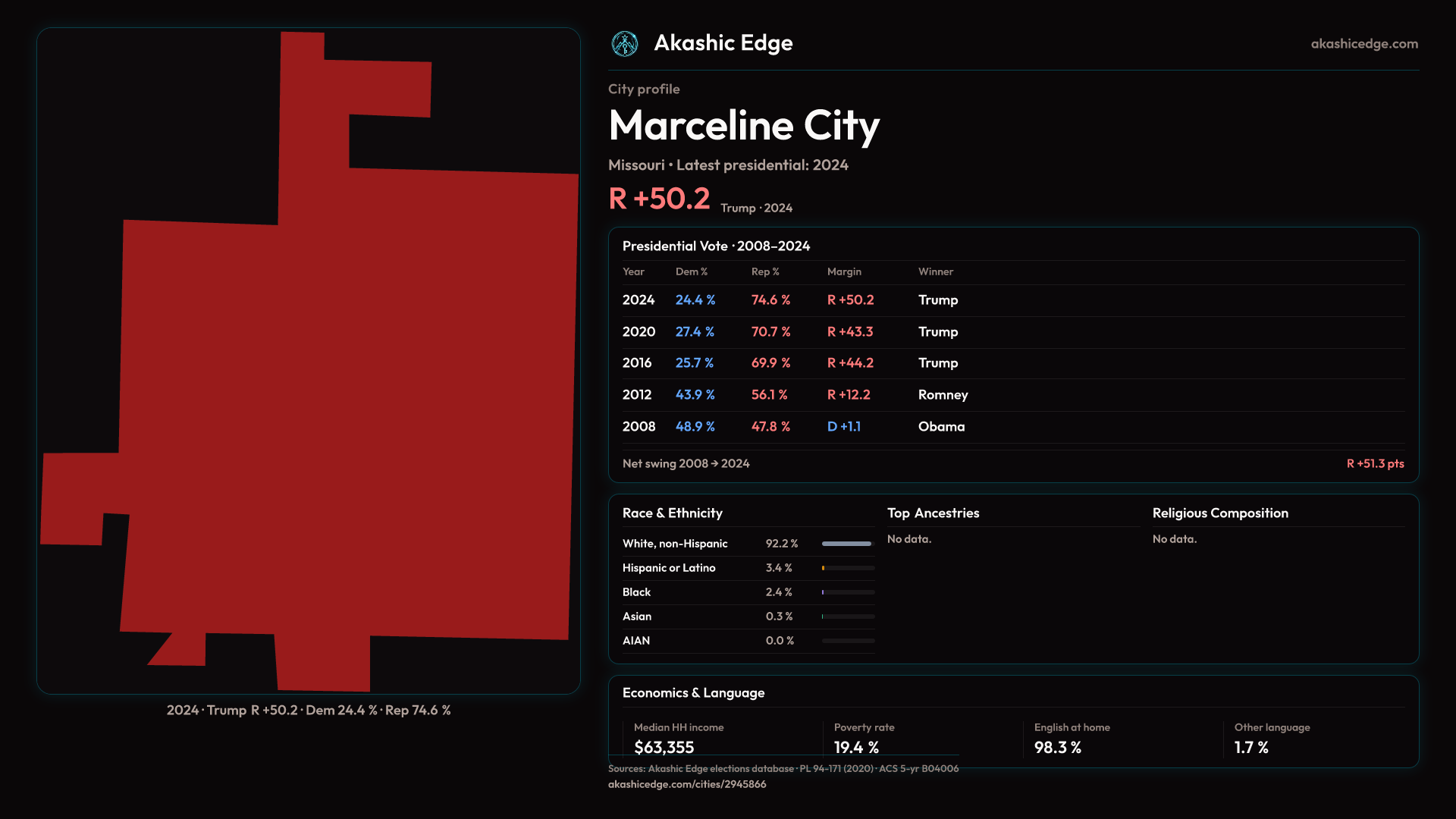
Task: Click the Net swing R +51.3 pts value
Action: pos(1374,463)
